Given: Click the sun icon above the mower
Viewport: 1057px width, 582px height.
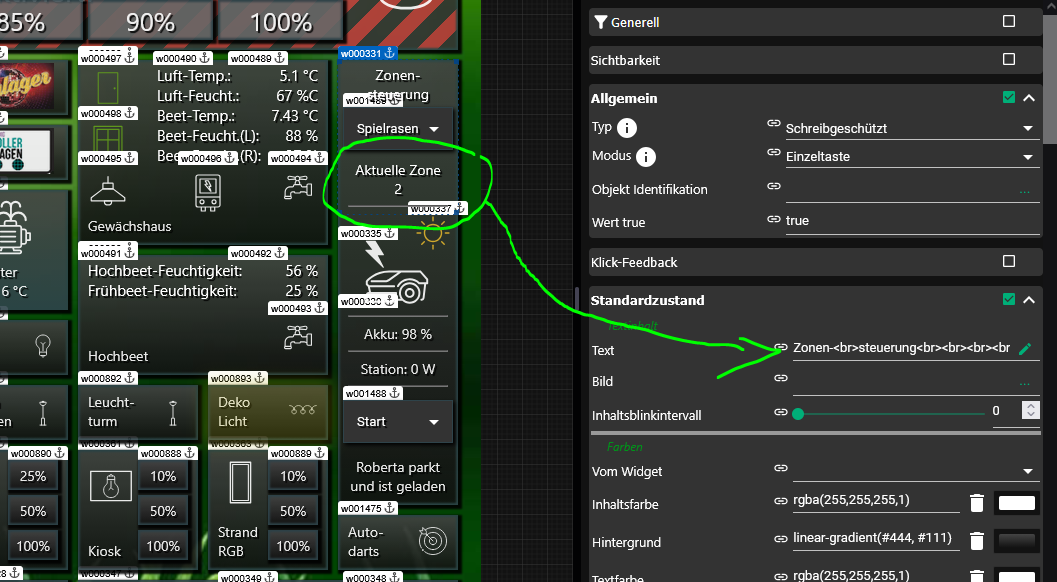Looking at the screenshot, I should click(x=433, y=233).
